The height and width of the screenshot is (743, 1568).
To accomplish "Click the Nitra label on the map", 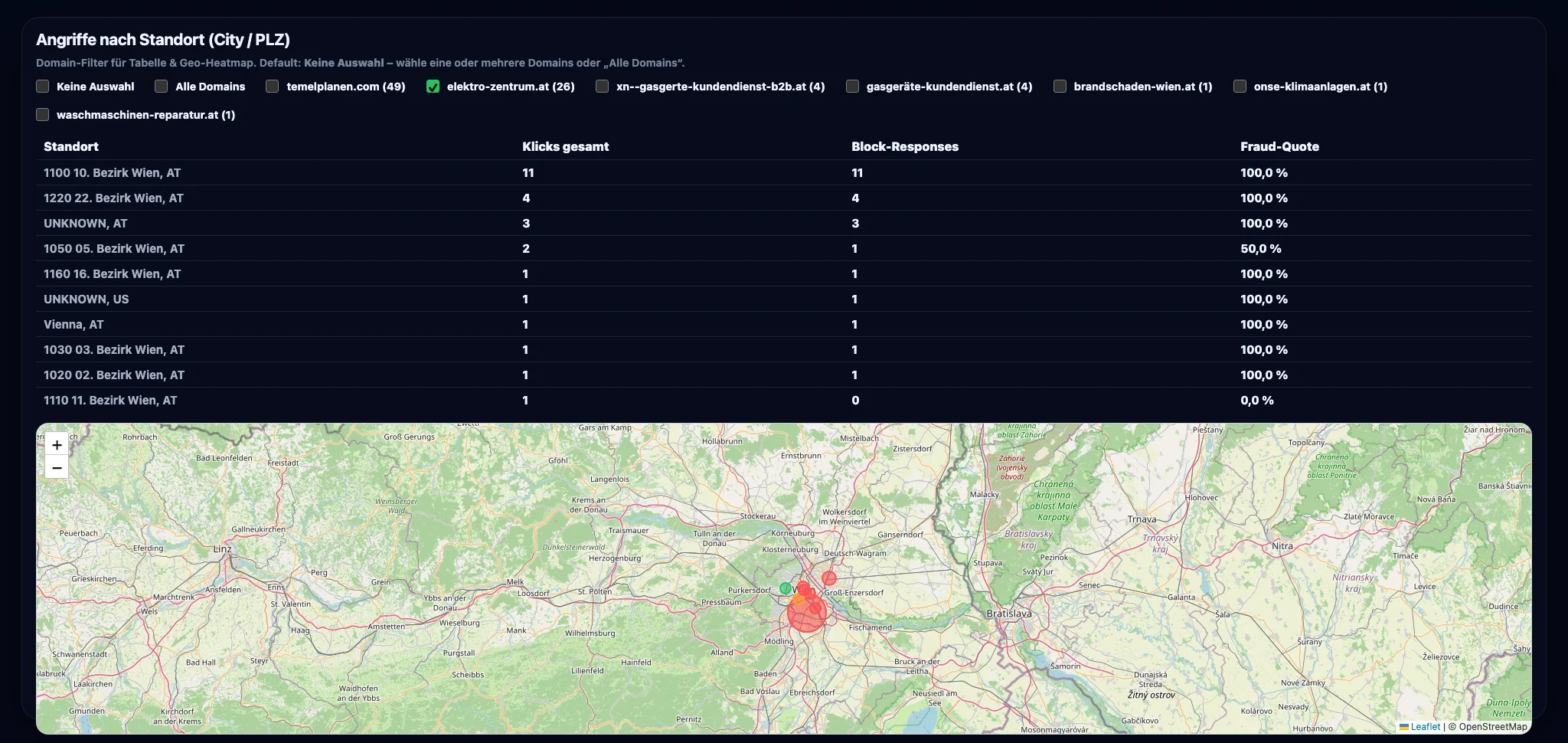I will click(x=1282, y=546).
